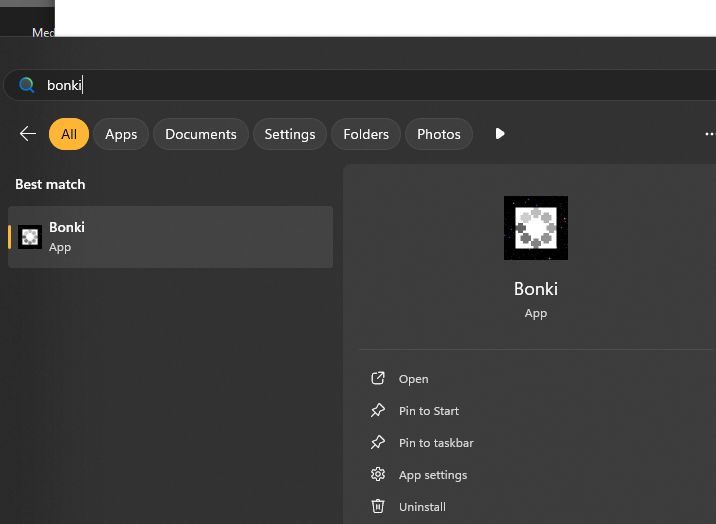Switch to the Apps filter
The image size is (716, 524).
(x=121, y=134)
